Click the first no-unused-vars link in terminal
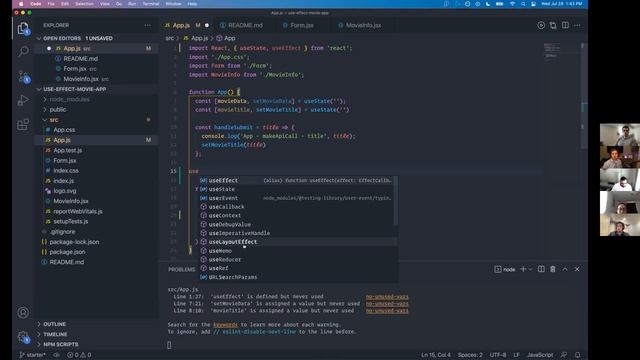 [x=387, y=297]
